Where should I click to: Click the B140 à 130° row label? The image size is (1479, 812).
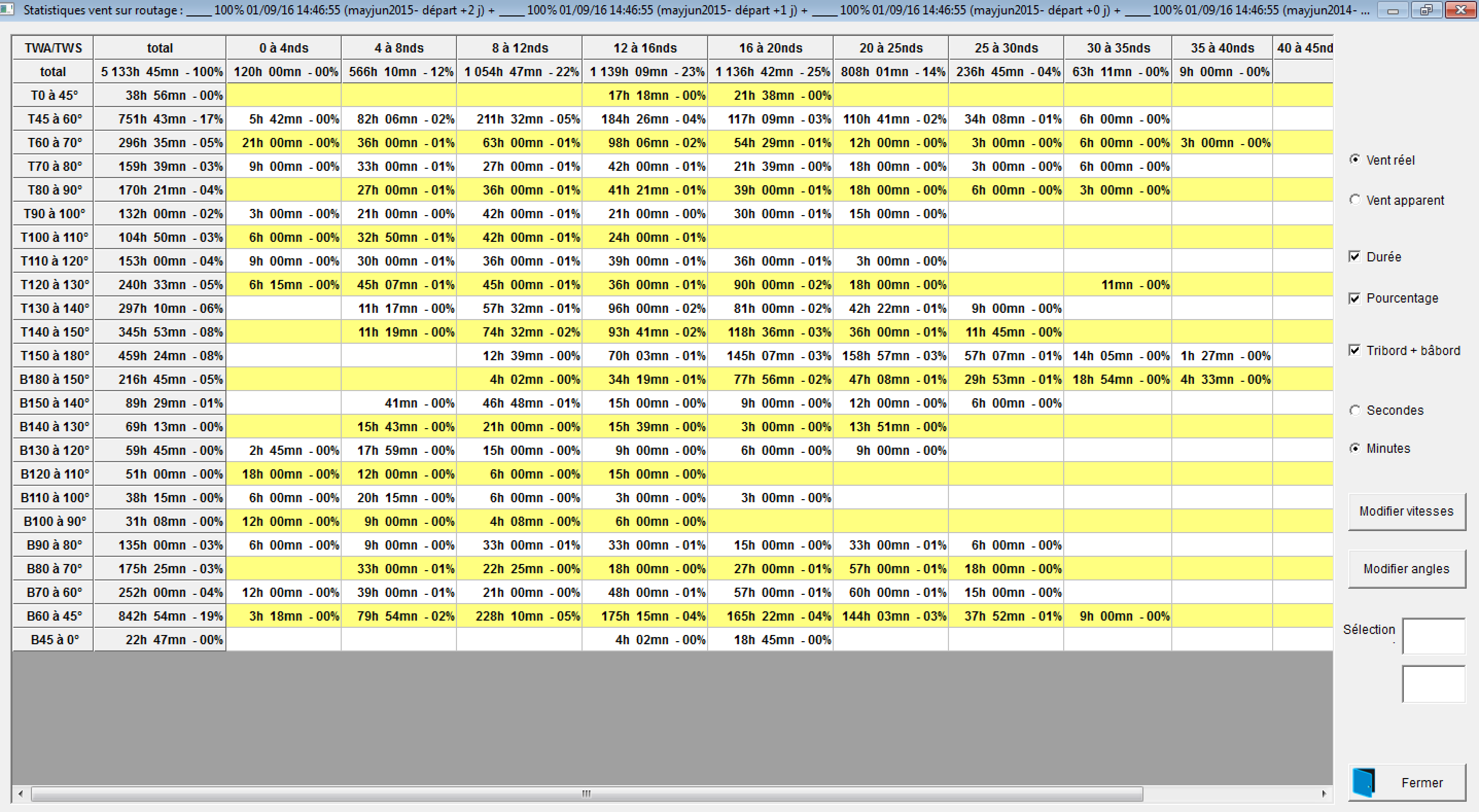(x=53, y=427)
